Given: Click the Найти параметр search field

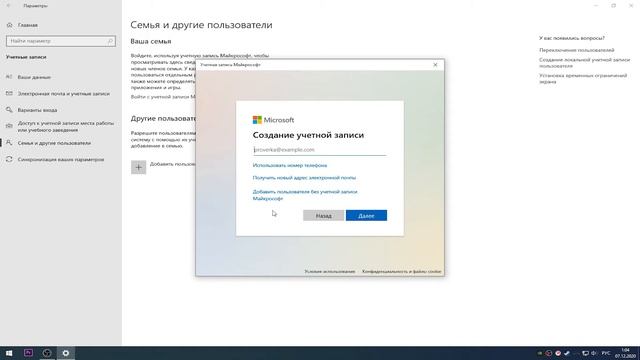Looking at the screenshot, I should [x=61, y=41].
